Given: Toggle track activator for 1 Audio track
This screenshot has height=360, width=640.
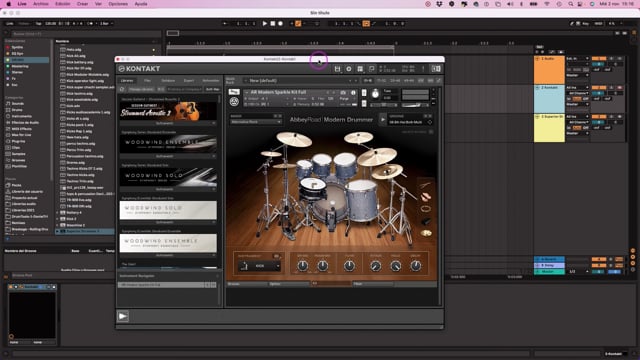Looking at the screenshot, I should pyautogui.click(x=599, y=59).
